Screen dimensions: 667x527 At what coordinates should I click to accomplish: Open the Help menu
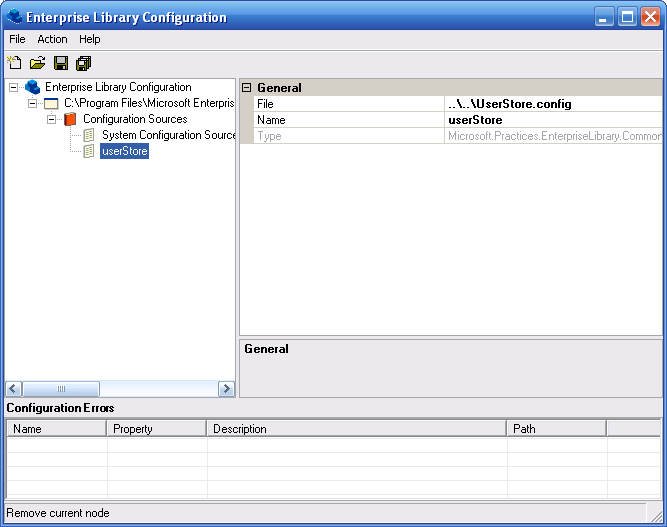coord(90,39)
